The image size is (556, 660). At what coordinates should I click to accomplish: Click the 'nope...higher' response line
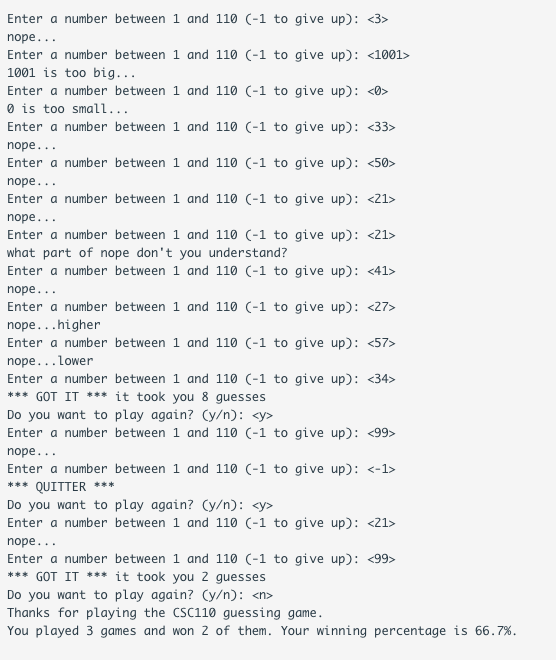pyautogui.click(x=53, y=325)
